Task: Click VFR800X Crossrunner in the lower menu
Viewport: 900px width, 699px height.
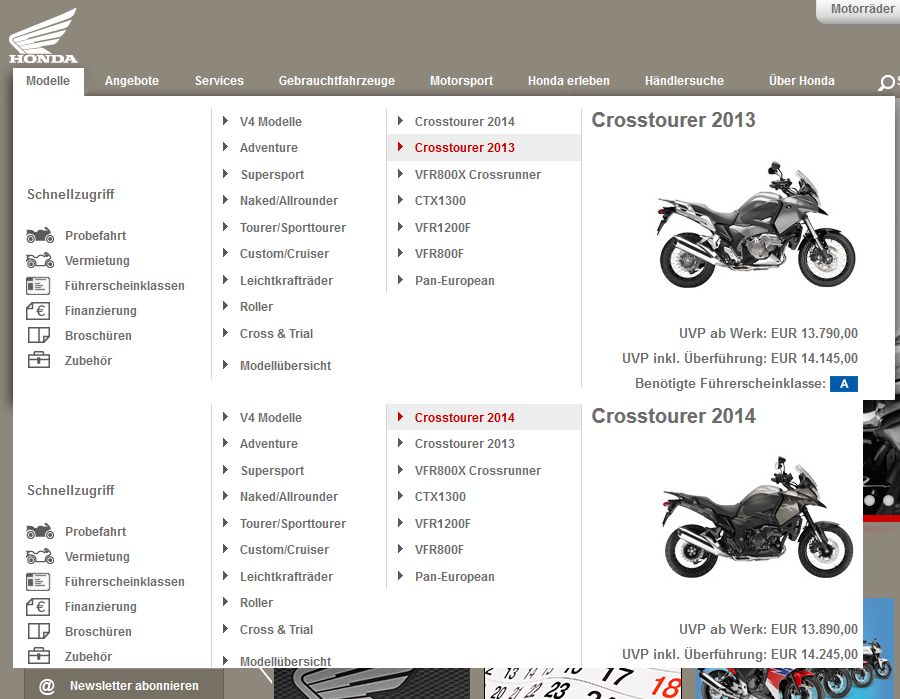Action: (477, 471)
